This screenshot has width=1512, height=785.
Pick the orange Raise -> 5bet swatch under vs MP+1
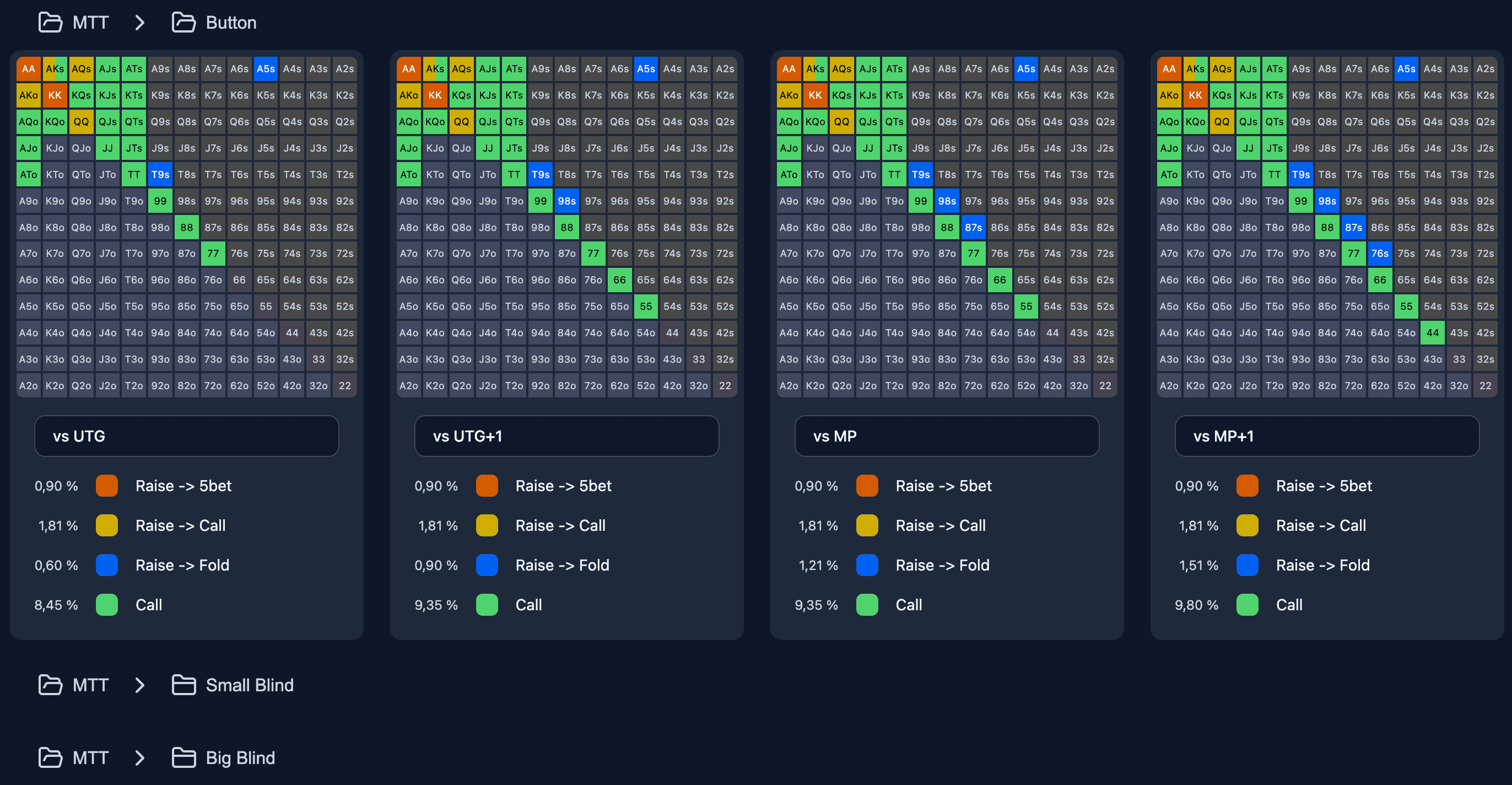point(1248,486)
